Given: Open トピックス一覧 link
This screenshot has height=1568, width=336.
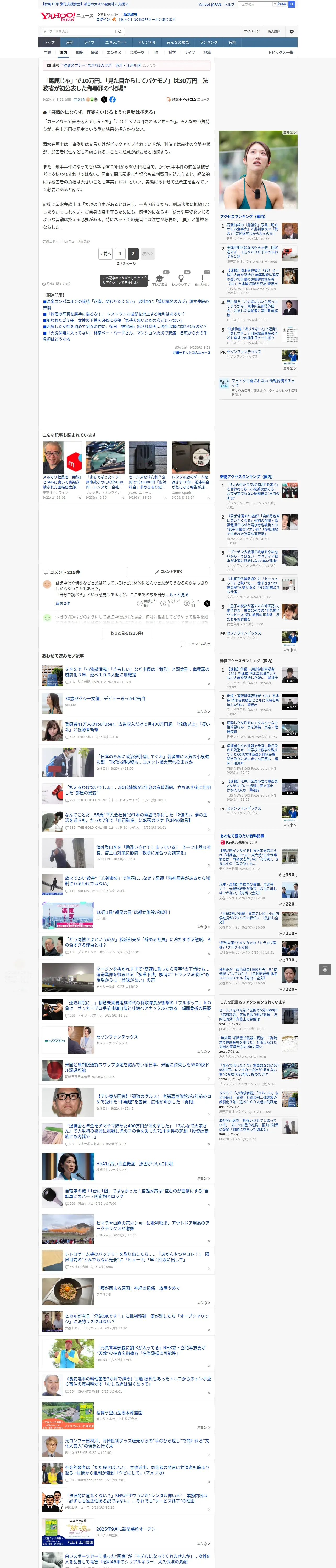Looking at the screenshot, I should (281, 52).
